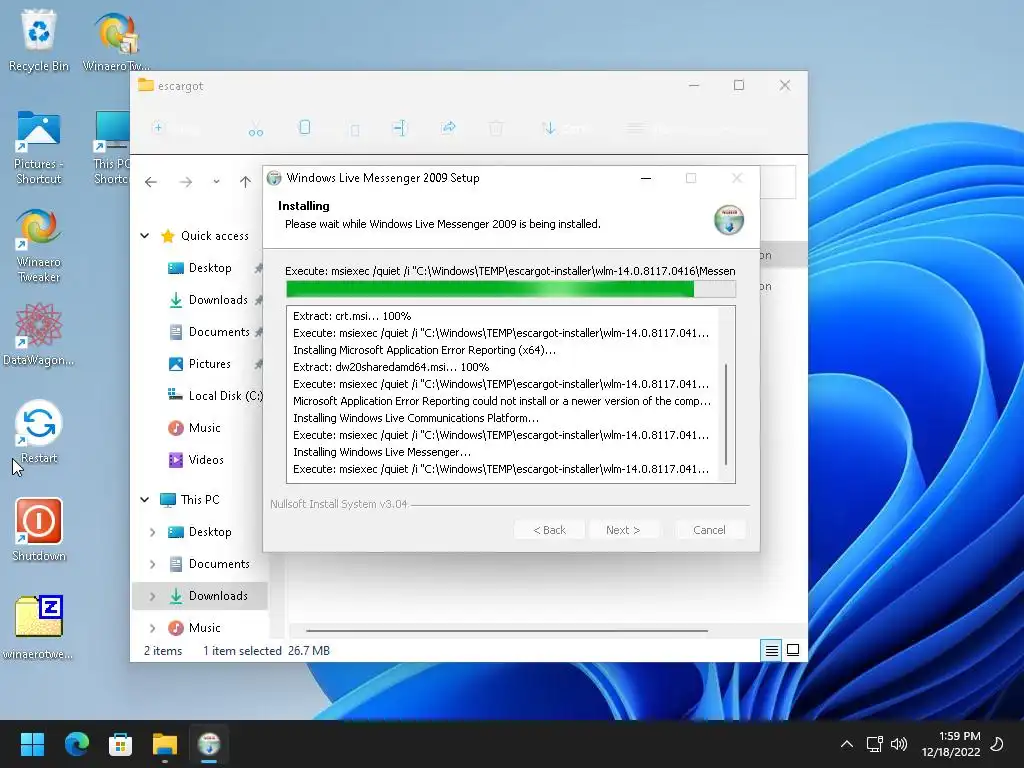Go up one folder level in Explorer

[x=245, y=182]
